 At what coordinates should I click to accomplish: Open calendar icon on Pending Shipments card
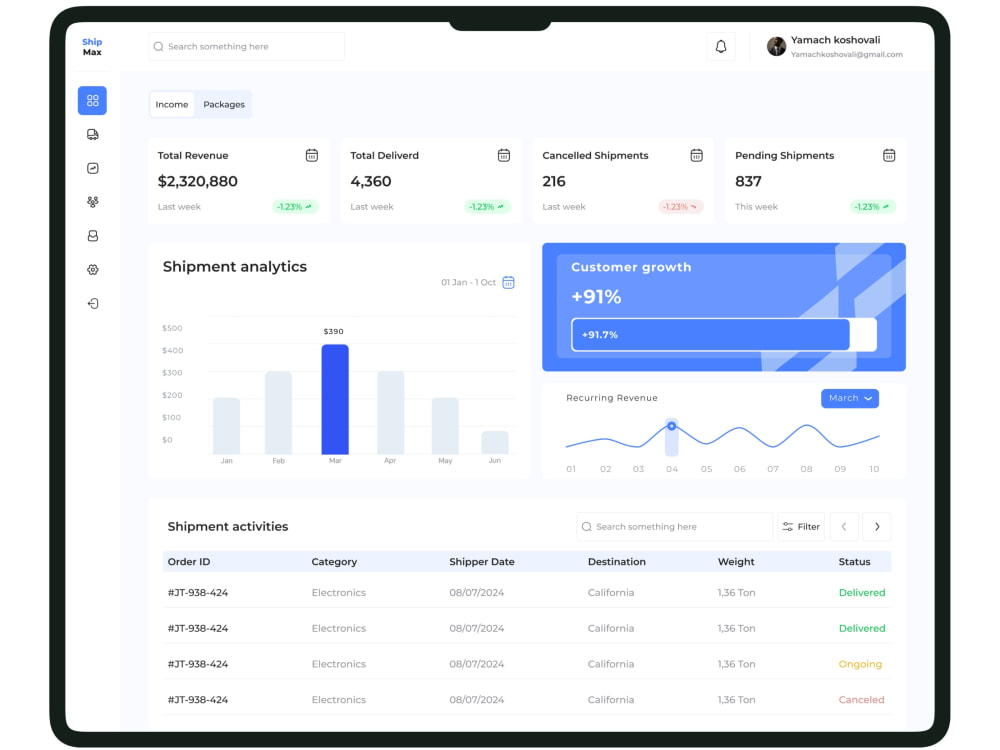point(889,155)
